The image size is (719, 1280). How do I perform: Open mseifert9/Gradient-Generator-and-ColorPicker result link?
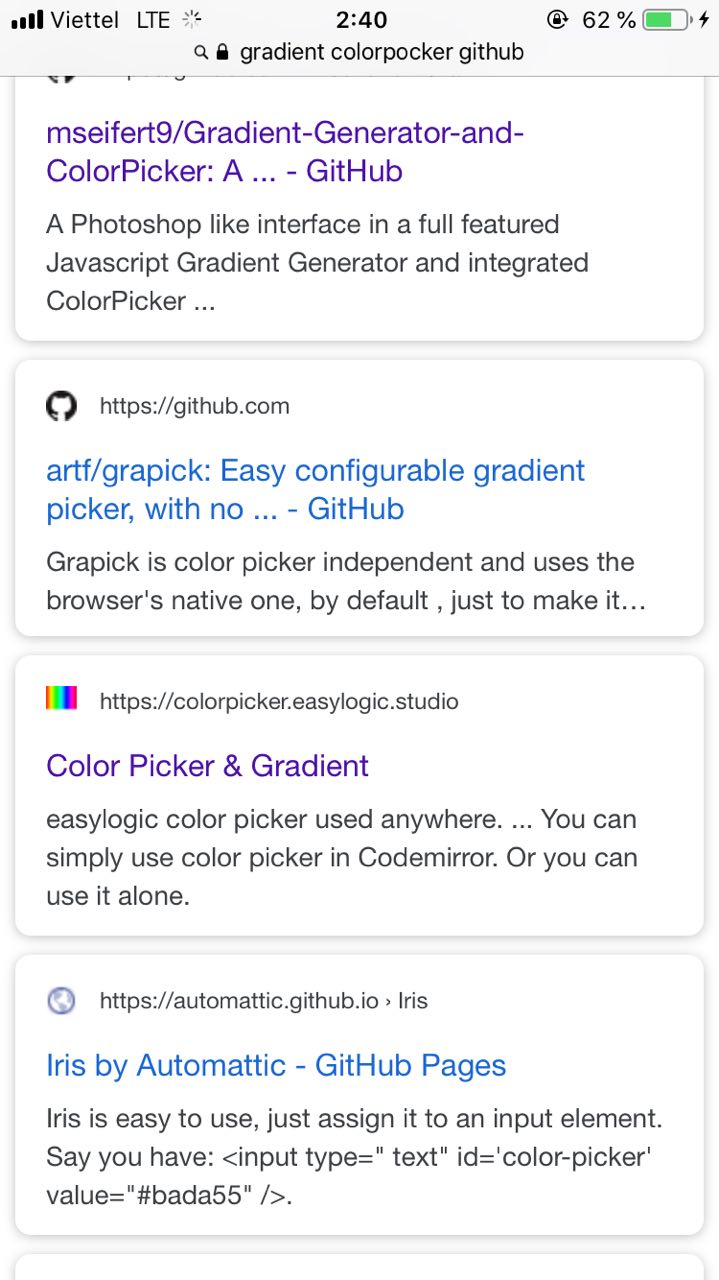coord(285,152)
